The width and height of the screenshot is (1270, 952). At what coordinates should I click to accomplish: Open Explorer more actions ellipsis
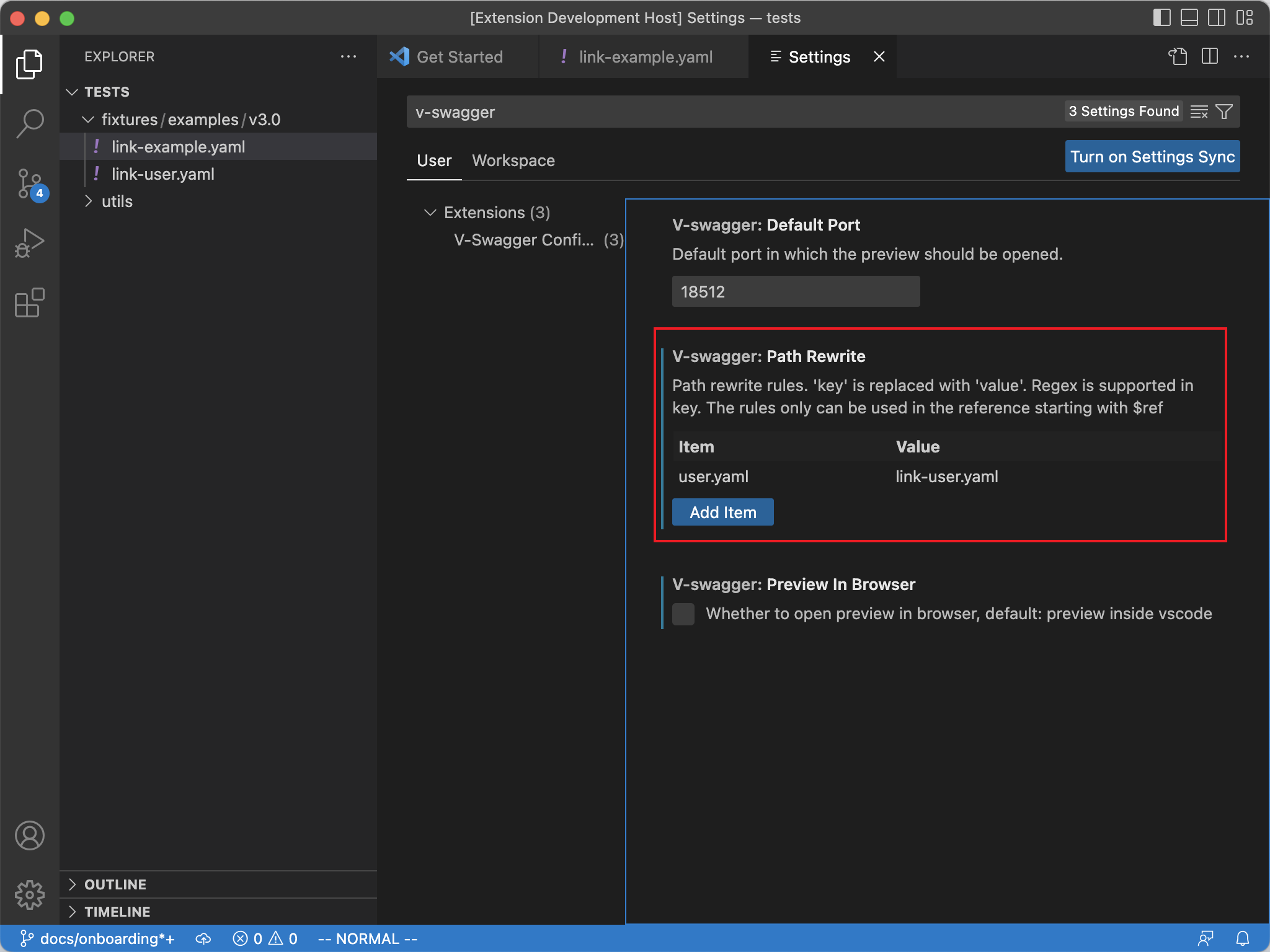[349, 56]
